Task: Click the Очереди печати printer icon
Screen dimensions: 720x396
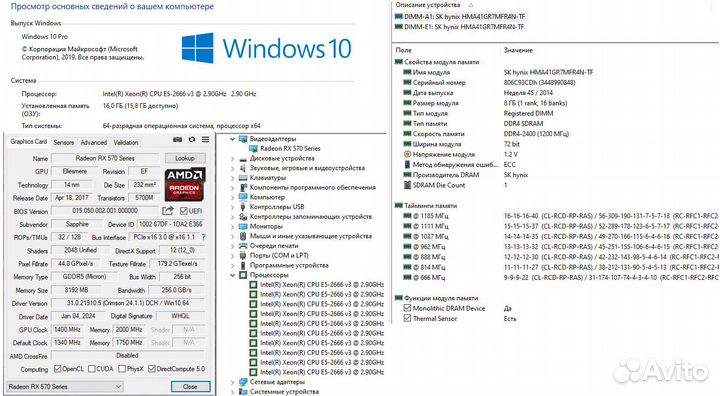Action: pyautogui.click(x=243, y=246)
